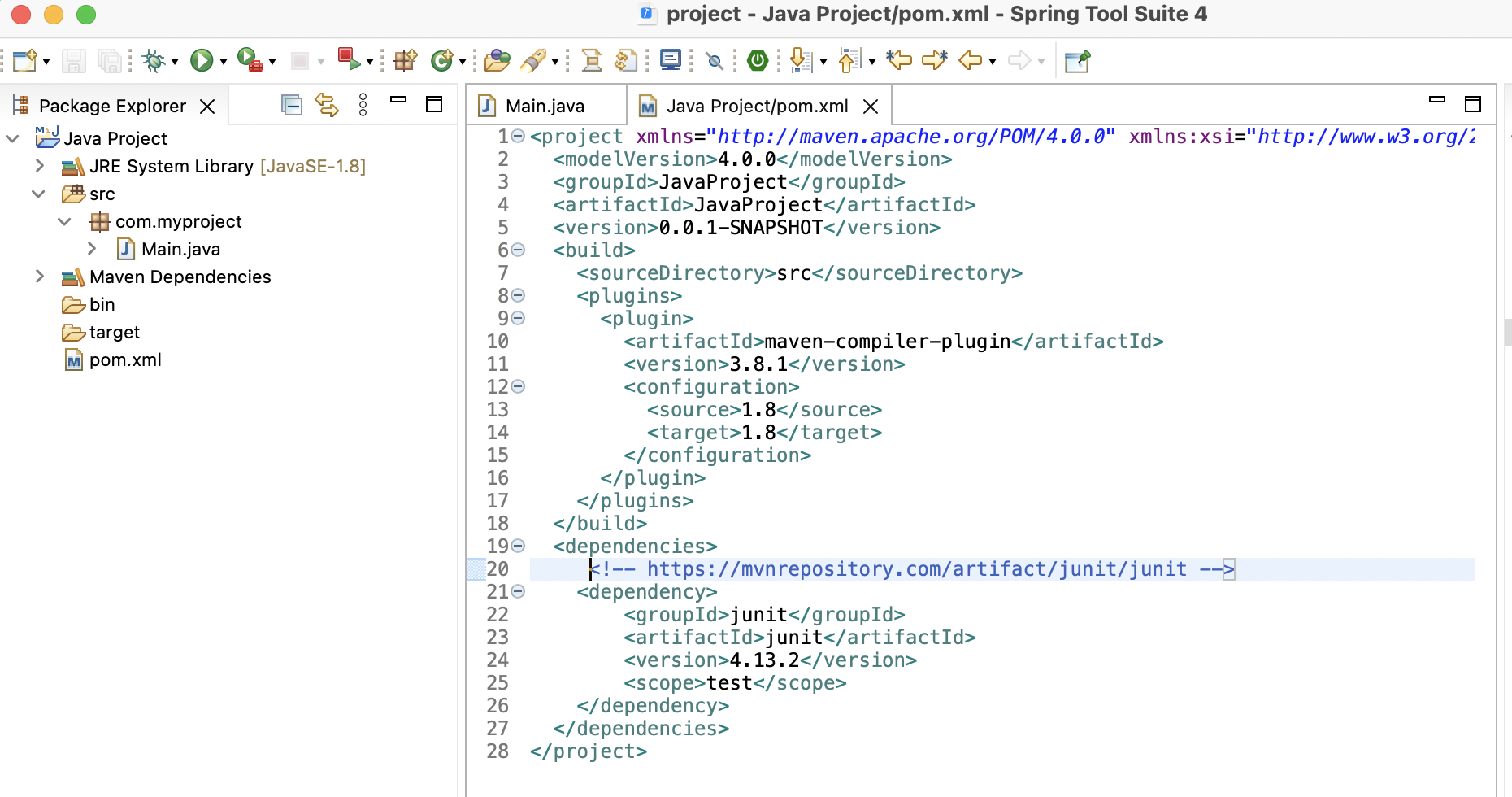This screenshot has width=1512, height=797.
Task: Click the maven-compiler-plugin artifactId text
Action: pos(888,342)
